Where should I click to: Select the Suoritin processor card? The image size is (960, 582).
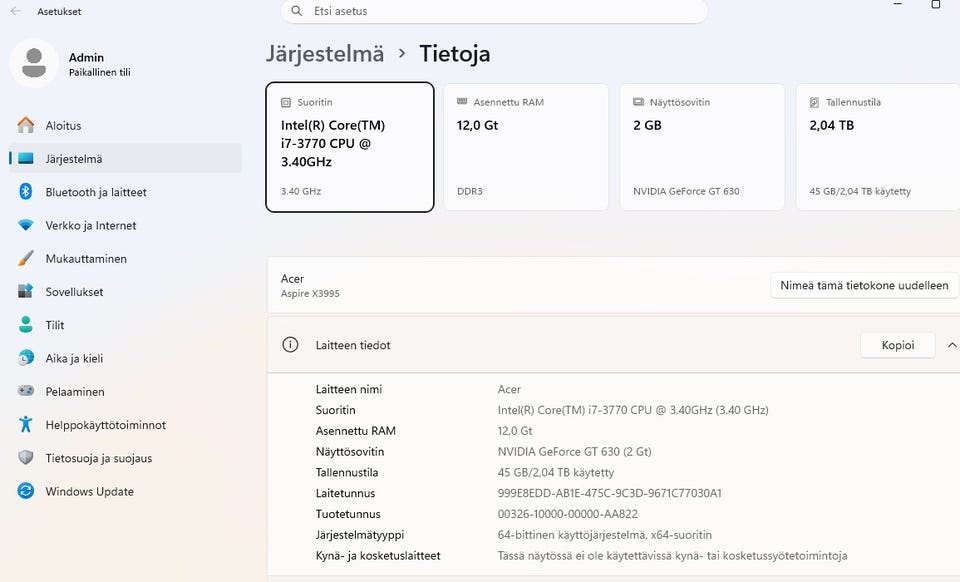tap(350, 147)
